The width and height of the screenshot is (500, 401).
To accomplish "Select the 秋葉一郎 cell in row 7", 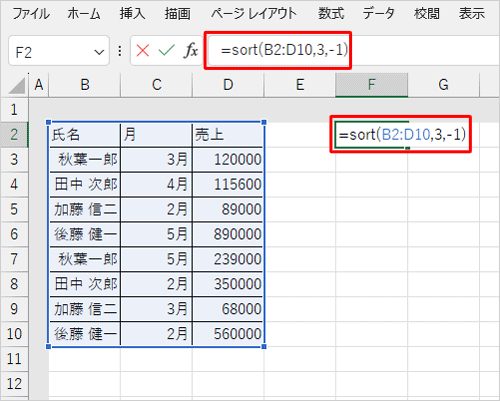I will (85, 259).
